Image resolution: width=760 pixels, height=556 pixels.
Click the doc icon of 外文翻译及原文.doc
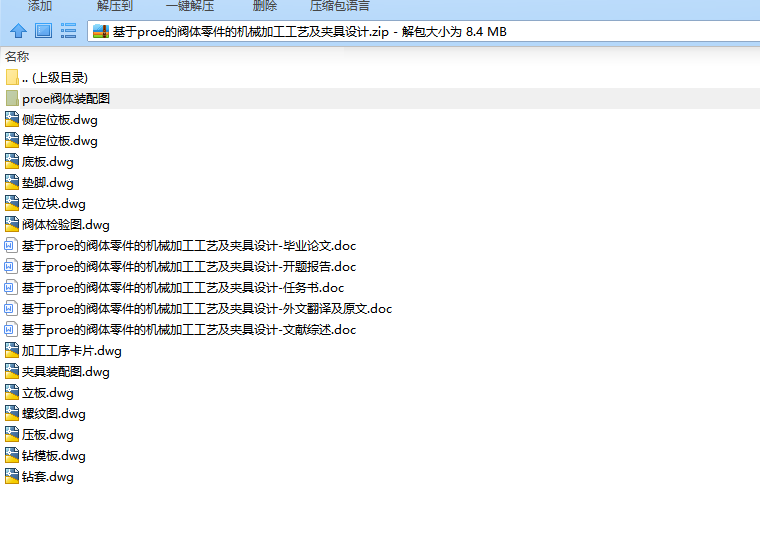(x=11, y=308)
